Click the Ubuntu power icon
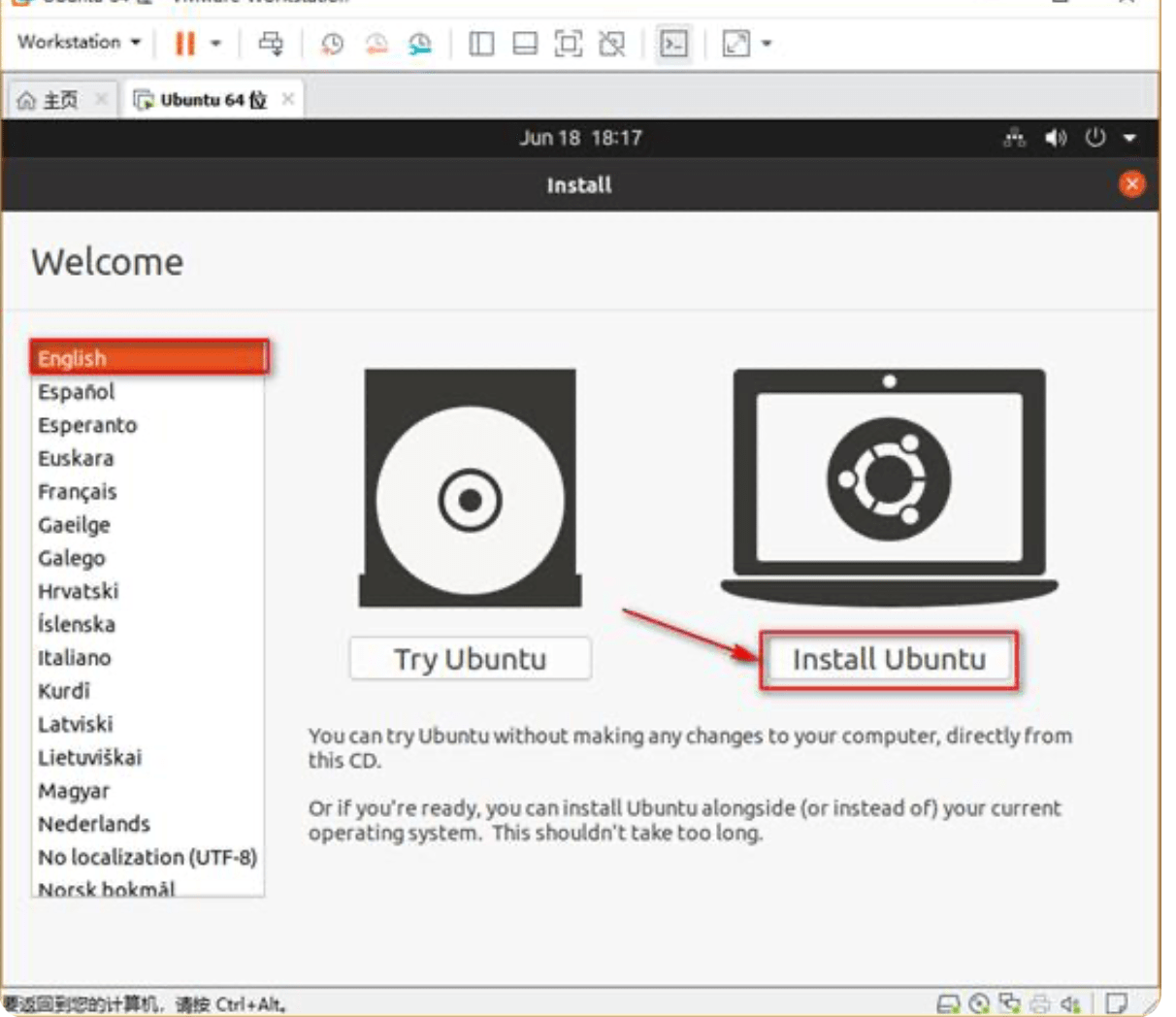The image size is (1176, 1017). pos(1095,138)
